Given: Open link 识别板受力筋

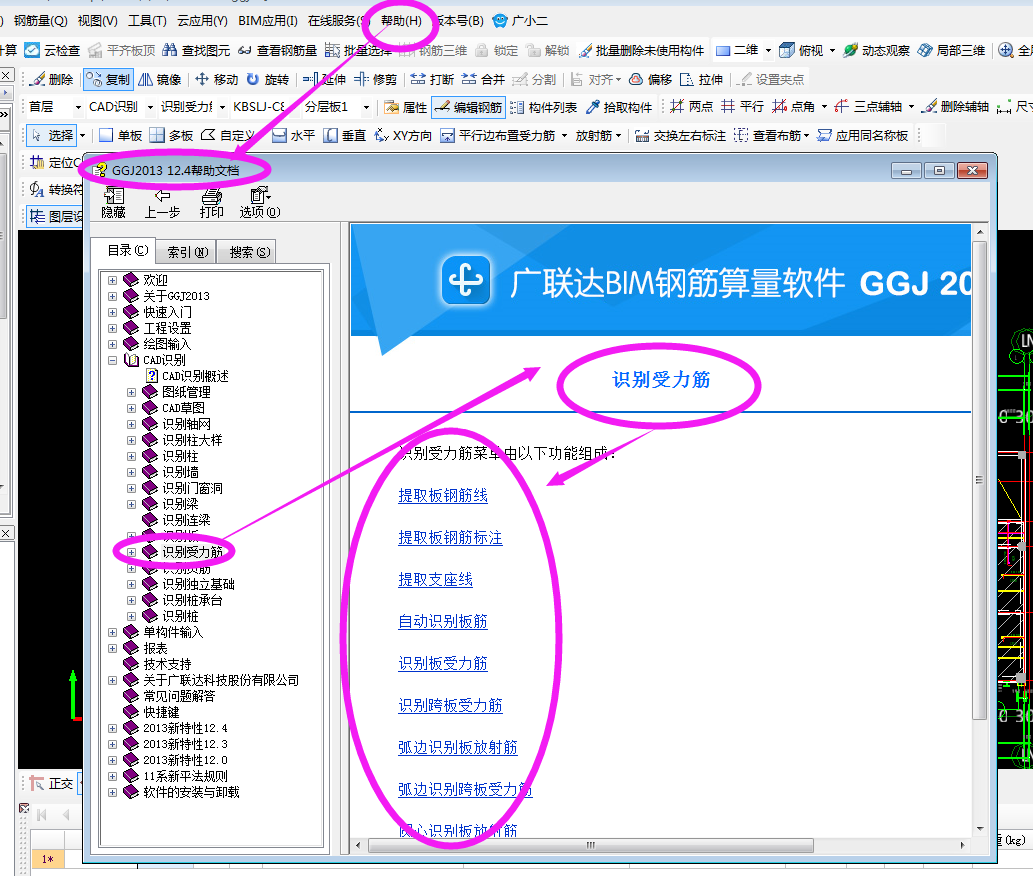Looking at the screenshot, I should click(443, 663).
